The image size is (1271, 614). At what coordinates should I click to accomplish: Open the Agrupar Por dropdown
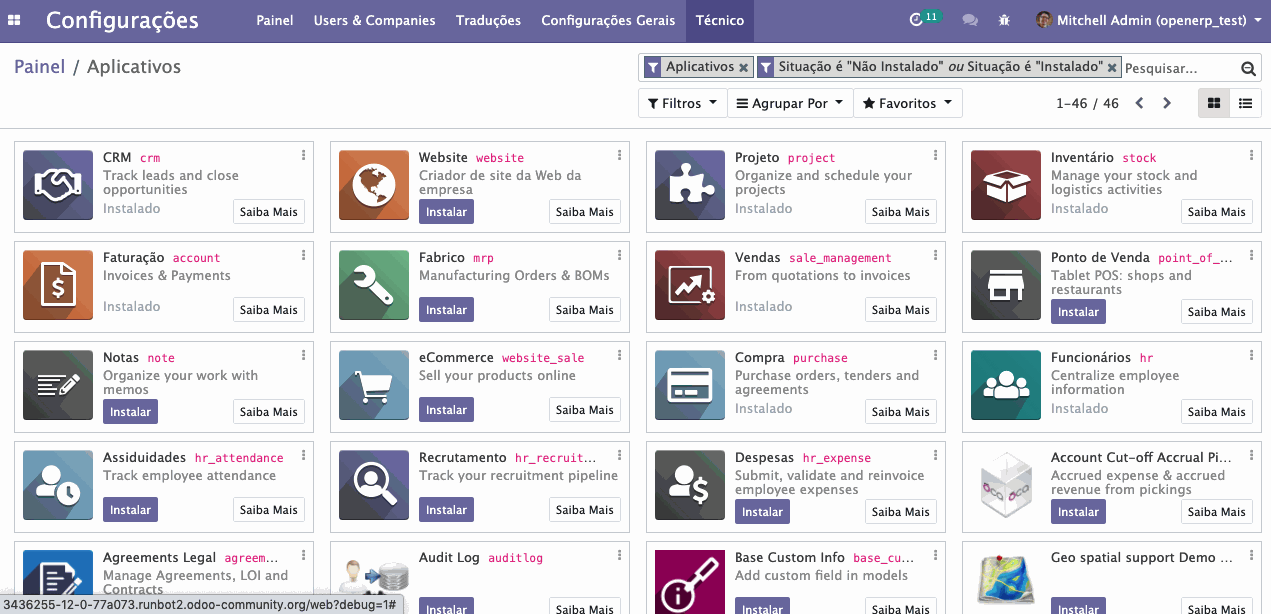[x=789, y=103]
